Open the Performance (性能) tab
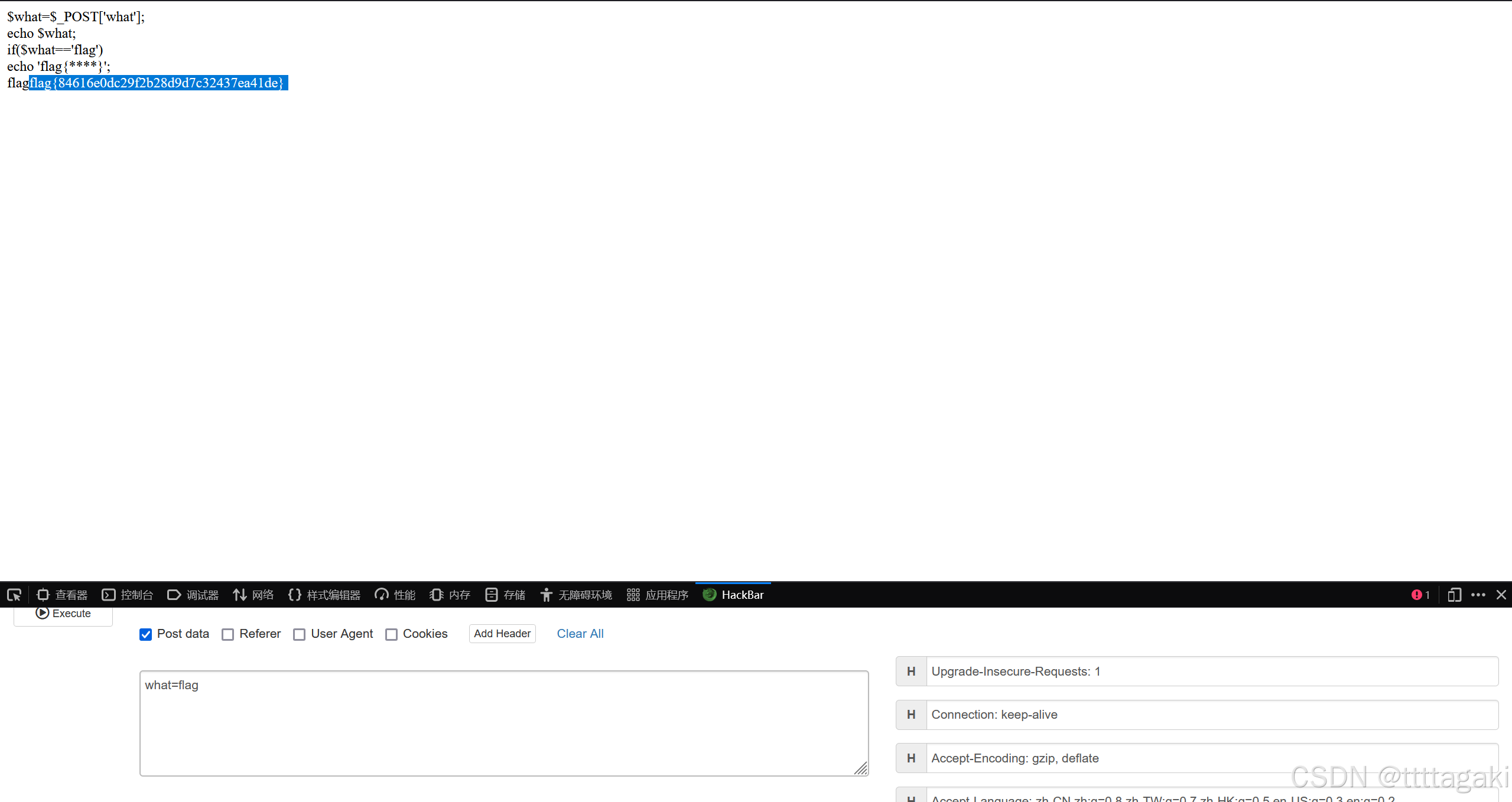 (x=395, y=595)
